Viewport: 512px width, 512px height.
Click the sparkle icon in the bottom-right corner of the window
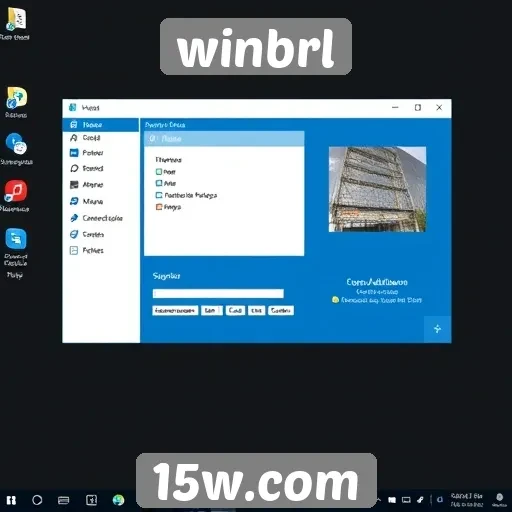tap(437, 329)
